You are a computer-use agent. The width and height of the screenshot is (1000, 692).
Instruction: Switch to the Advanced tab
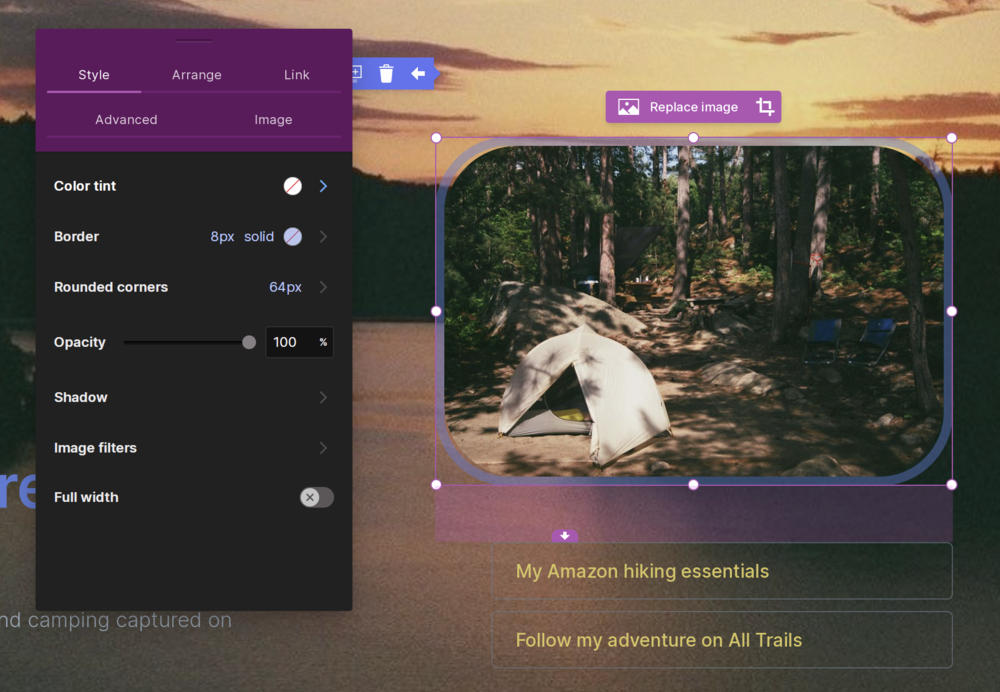point(126,119)
